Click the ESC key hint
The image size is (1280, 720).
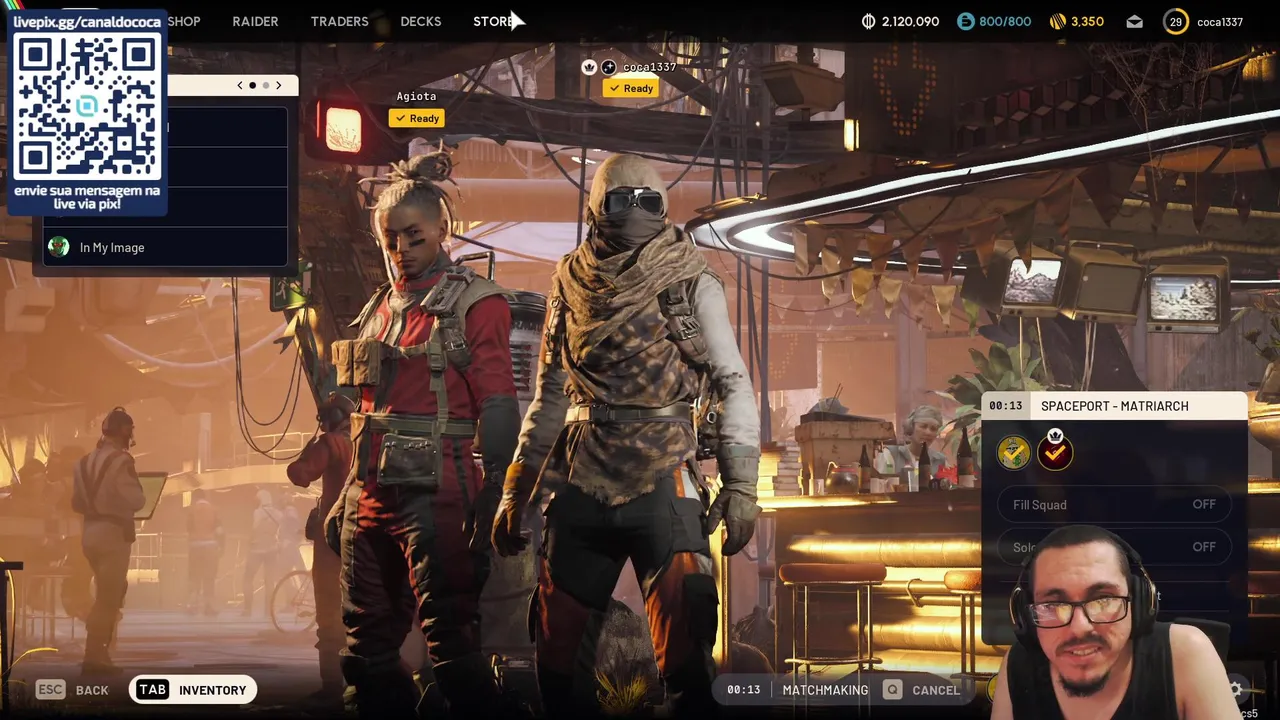(x=50, y=689)
